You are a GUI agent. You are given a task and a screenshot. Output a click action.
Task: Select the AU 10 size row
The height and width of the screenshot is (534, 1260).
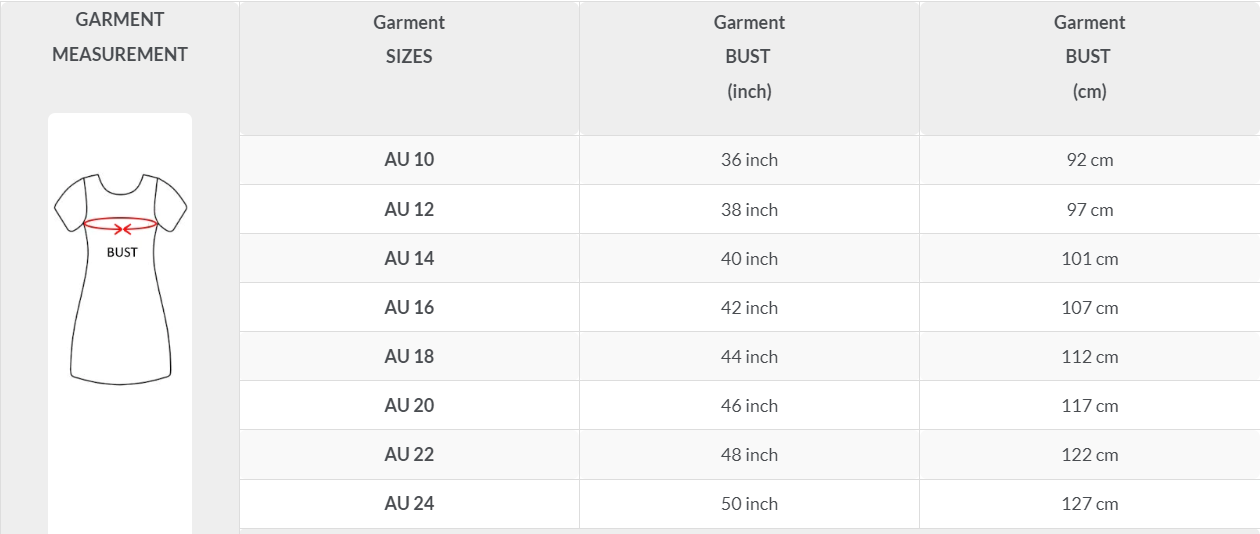coord(409,160)
